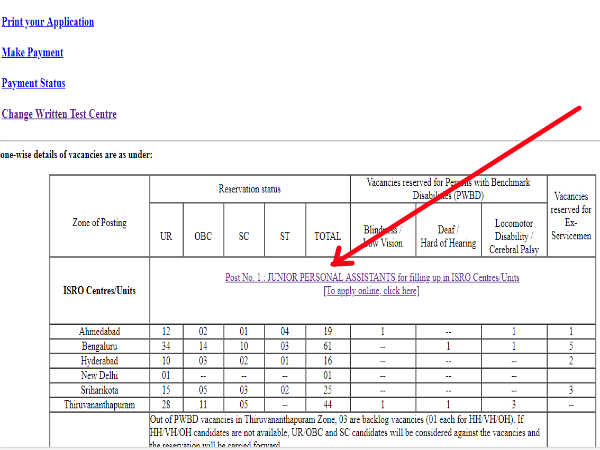Click the Thiruvananthapuram row label

(99, 405)
